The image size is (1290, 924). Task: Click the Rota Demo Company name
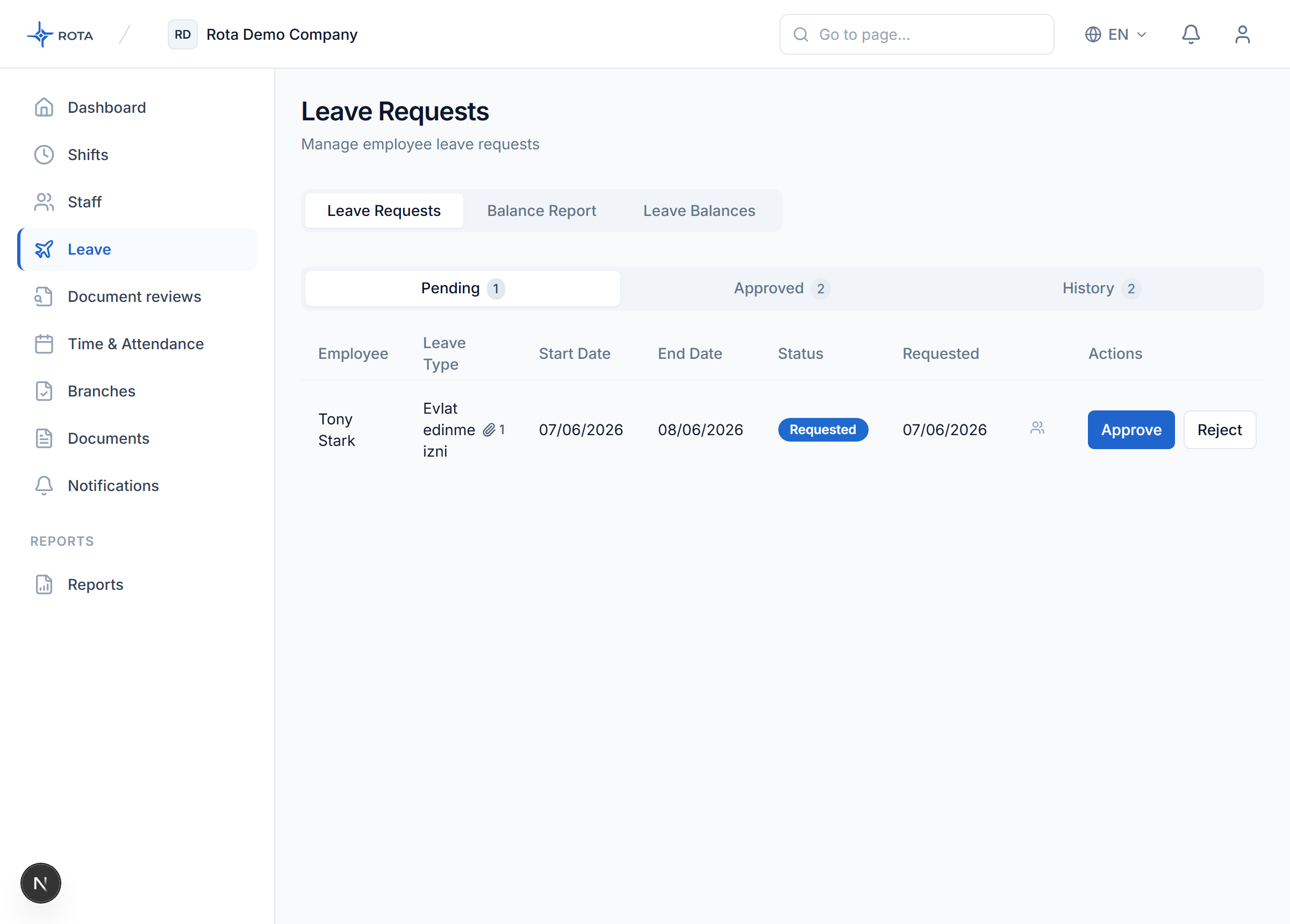point(282,34)
